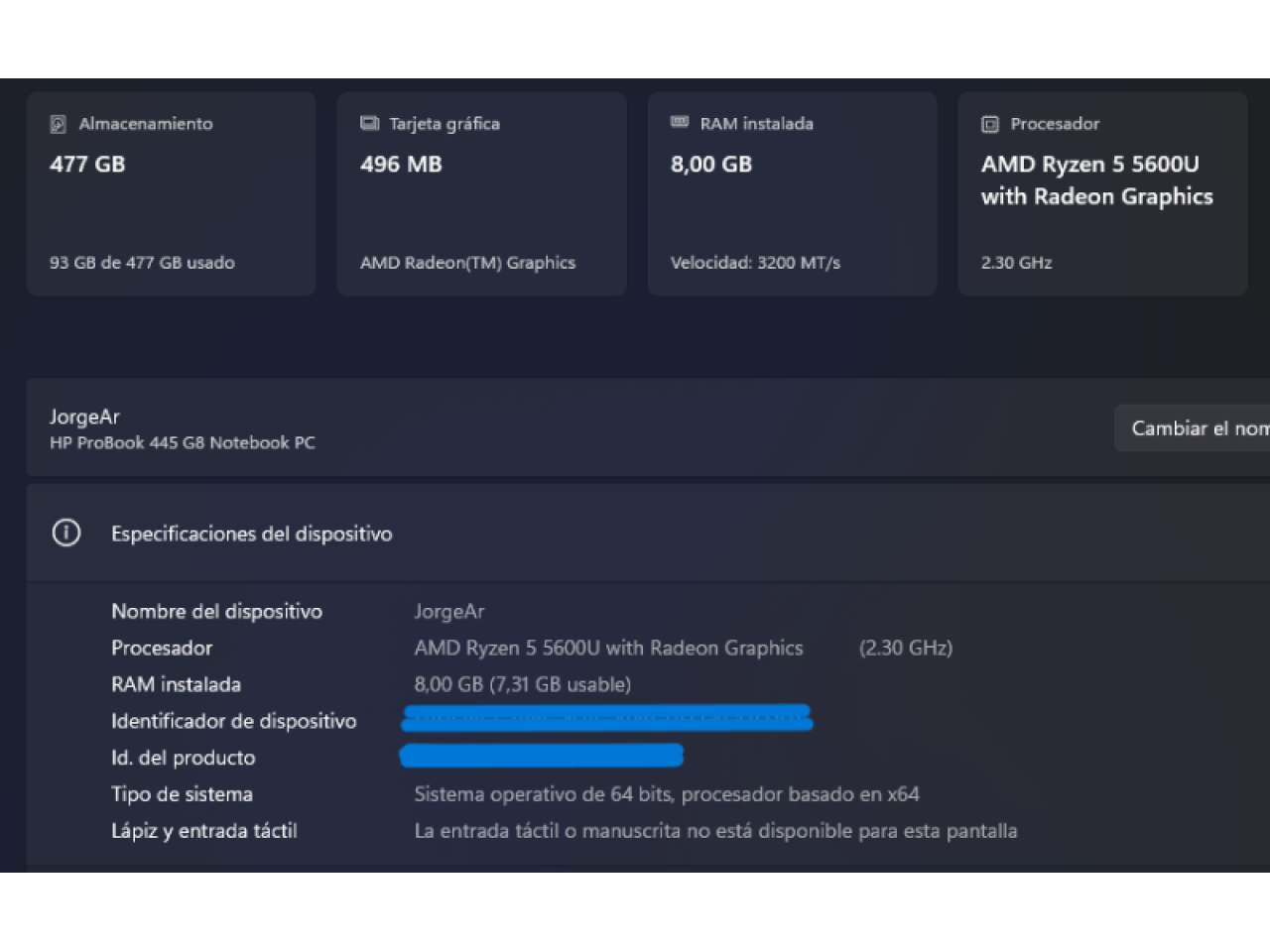Viewport: 1270px width, 952px height.
Task: Click the redacted Id. del producto value
Action: (x=542, y=757)
